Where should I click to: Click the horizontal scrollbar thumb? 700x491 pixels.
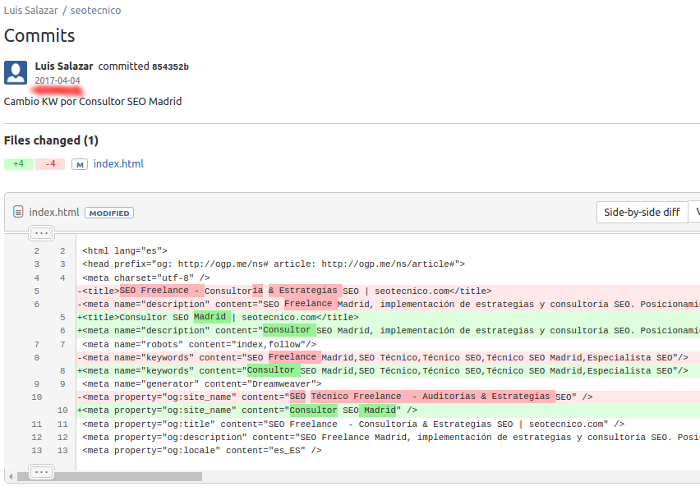pyautogui.click(x=109, y=477)
